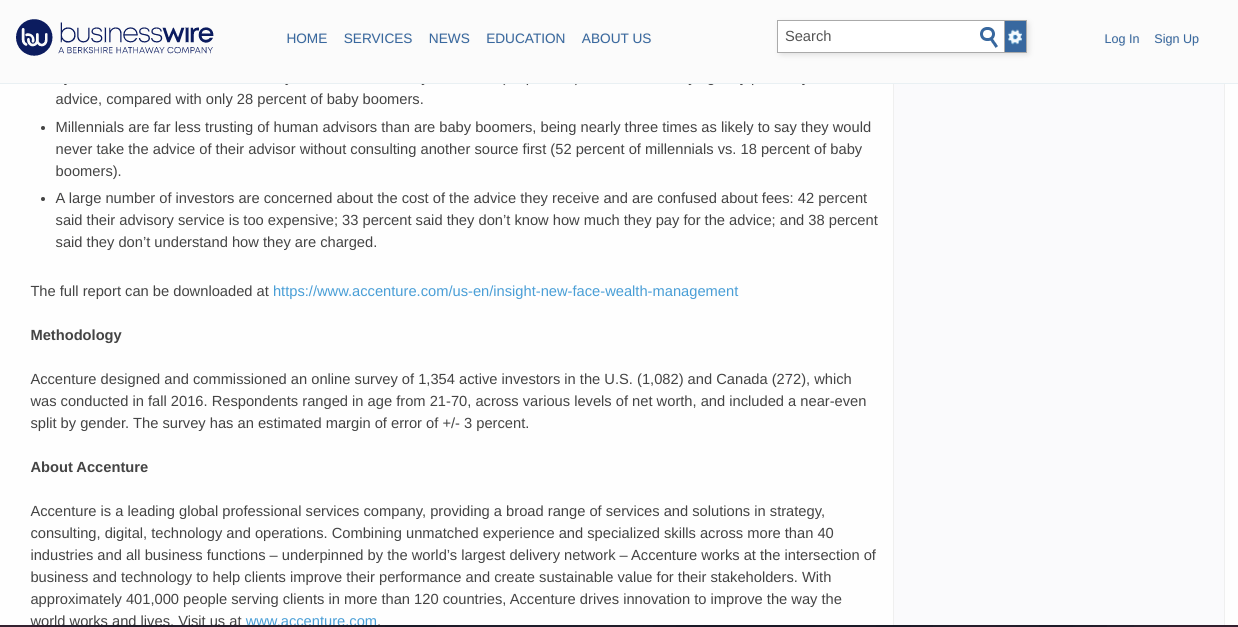Image resolution: width=1238 pixels, height=627 pixels.
Task: Click the 'A large number of investors' bullet
Action: 466,220
